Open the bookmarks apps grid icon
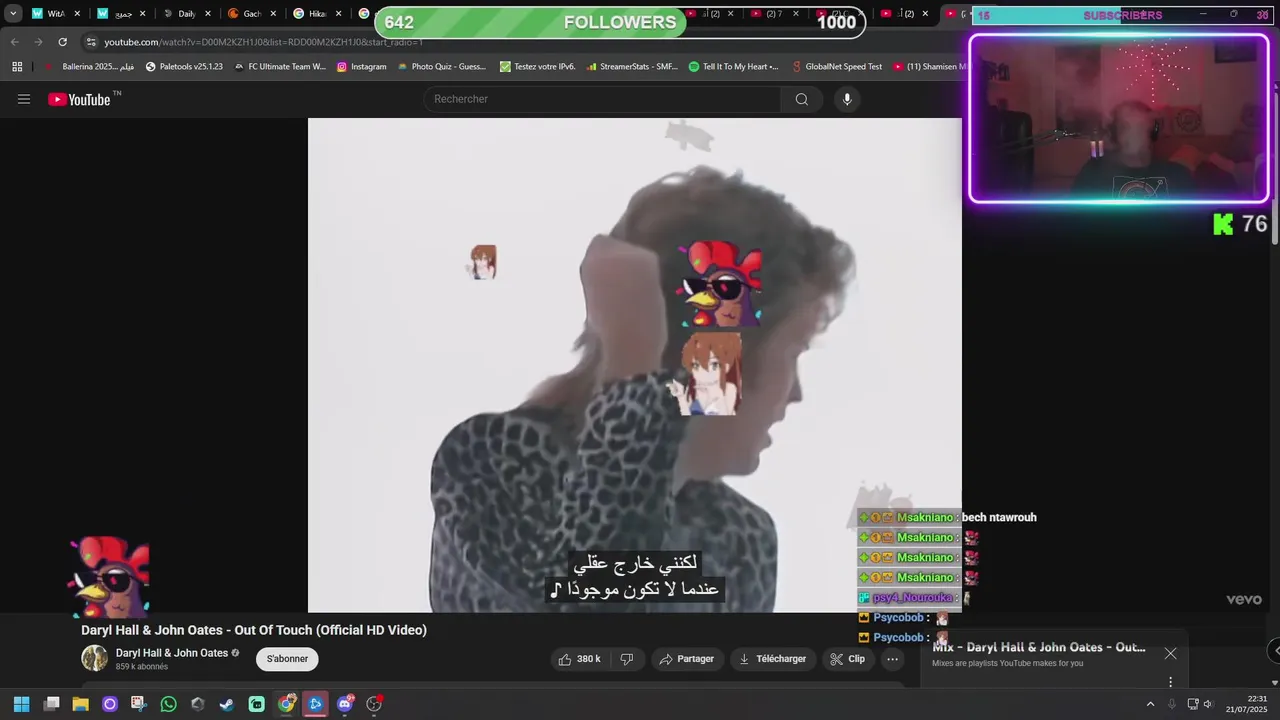This screenshot has height=720, width=1280. pos(17,67)
